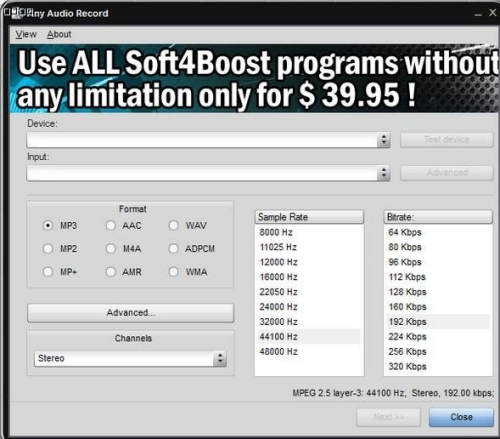Click the Advanced button beside Input

click(x=447, y=173)
